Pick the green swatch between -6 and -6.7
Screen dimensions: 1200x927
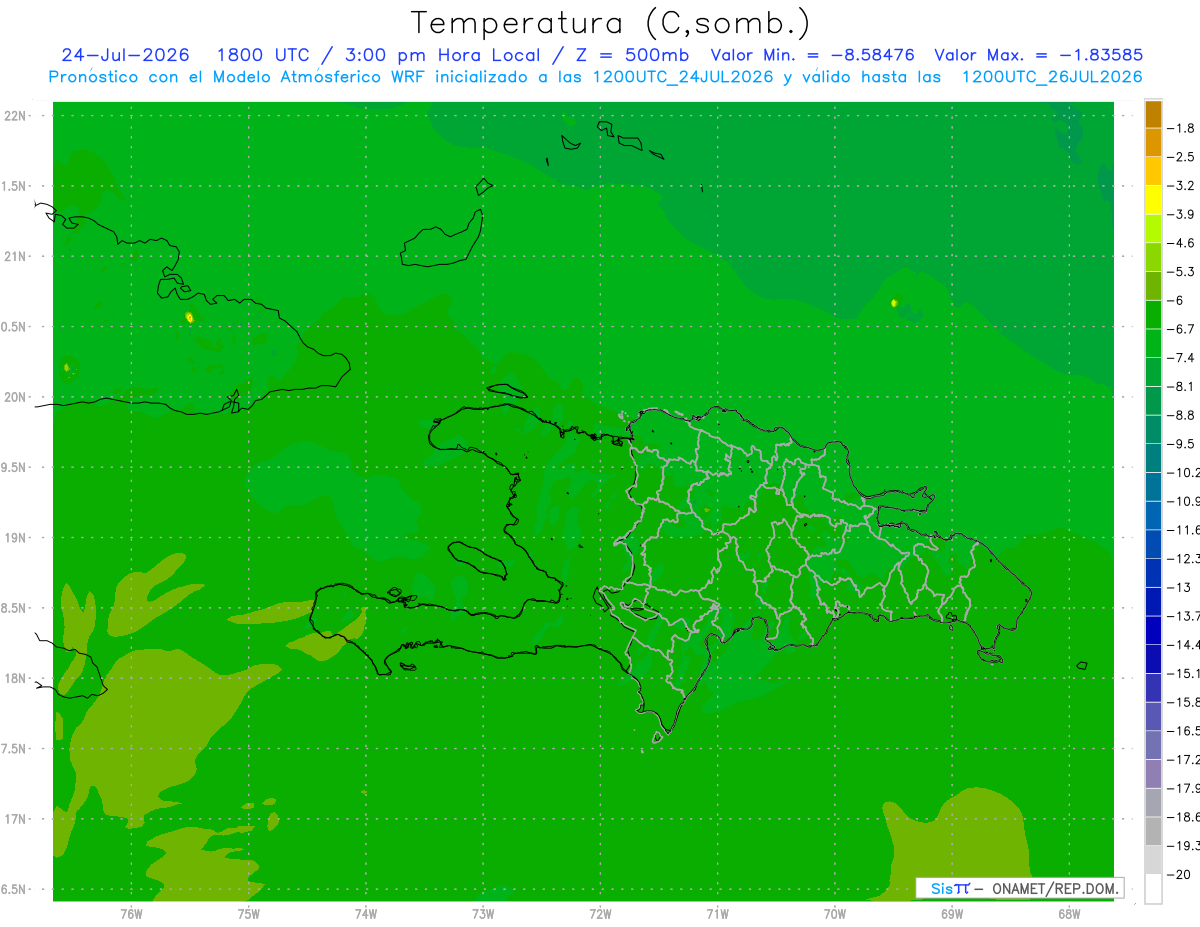coord(1153,315)
